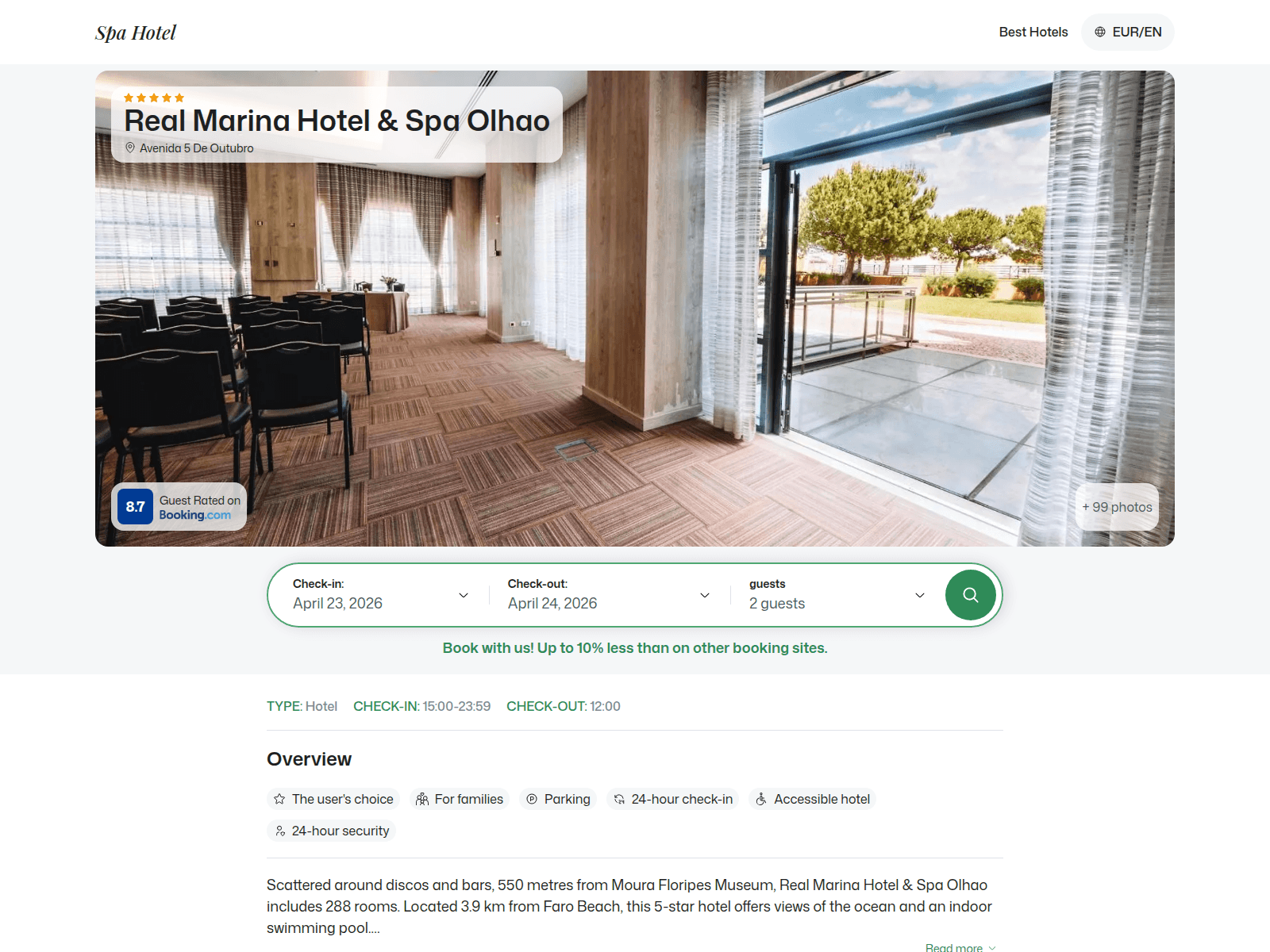Screen dimensions: 1270x952
Task: Open the guests count dropdown
Action: pos(837,595)
